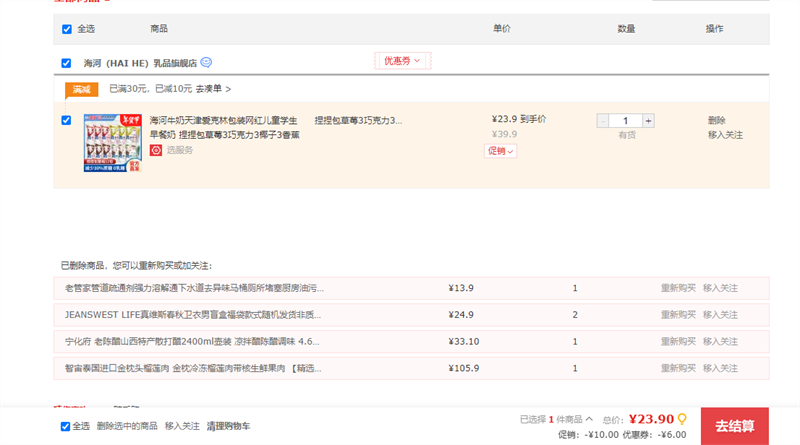
Task: Click 重新购买 for the 老管家 item
Action: click(x=677, y=288)
